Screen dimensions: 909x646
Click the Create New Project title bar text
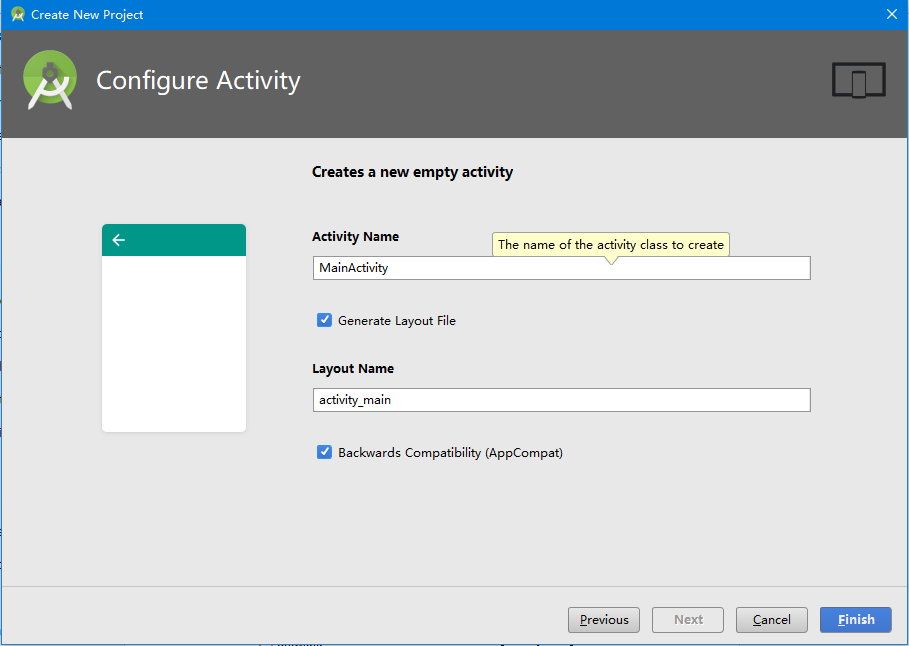(x=87, y=15)
